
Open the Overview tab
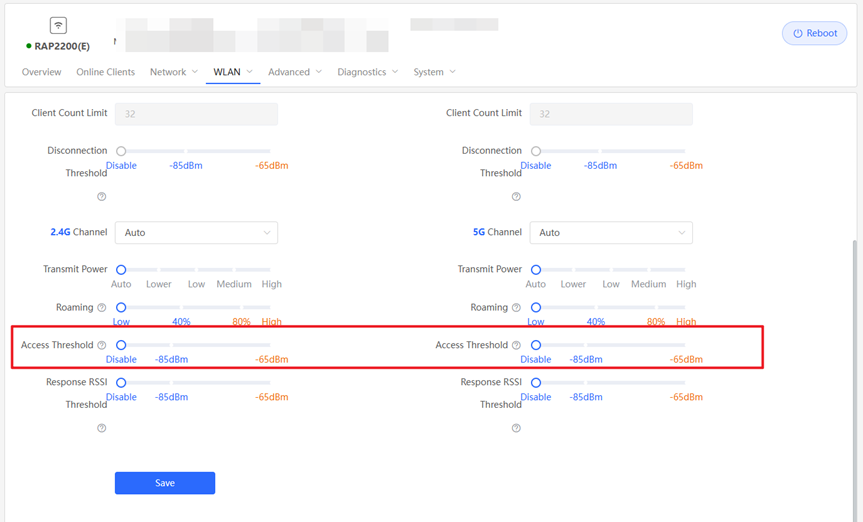click(41, 72)
